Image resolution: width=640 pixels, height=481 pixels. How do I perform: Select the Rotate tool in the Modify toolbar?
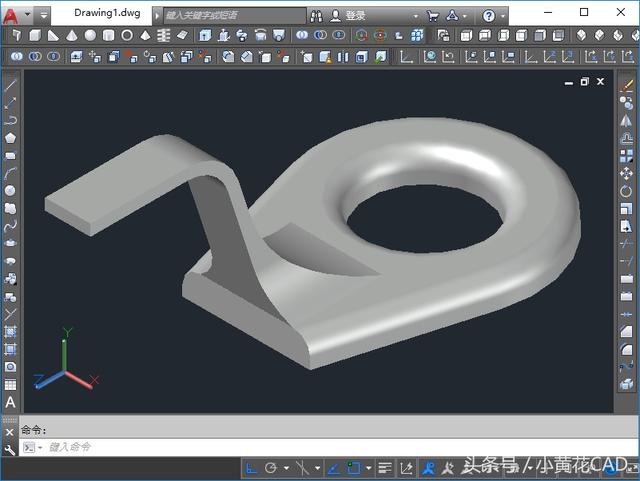click(x=627, y=190)
